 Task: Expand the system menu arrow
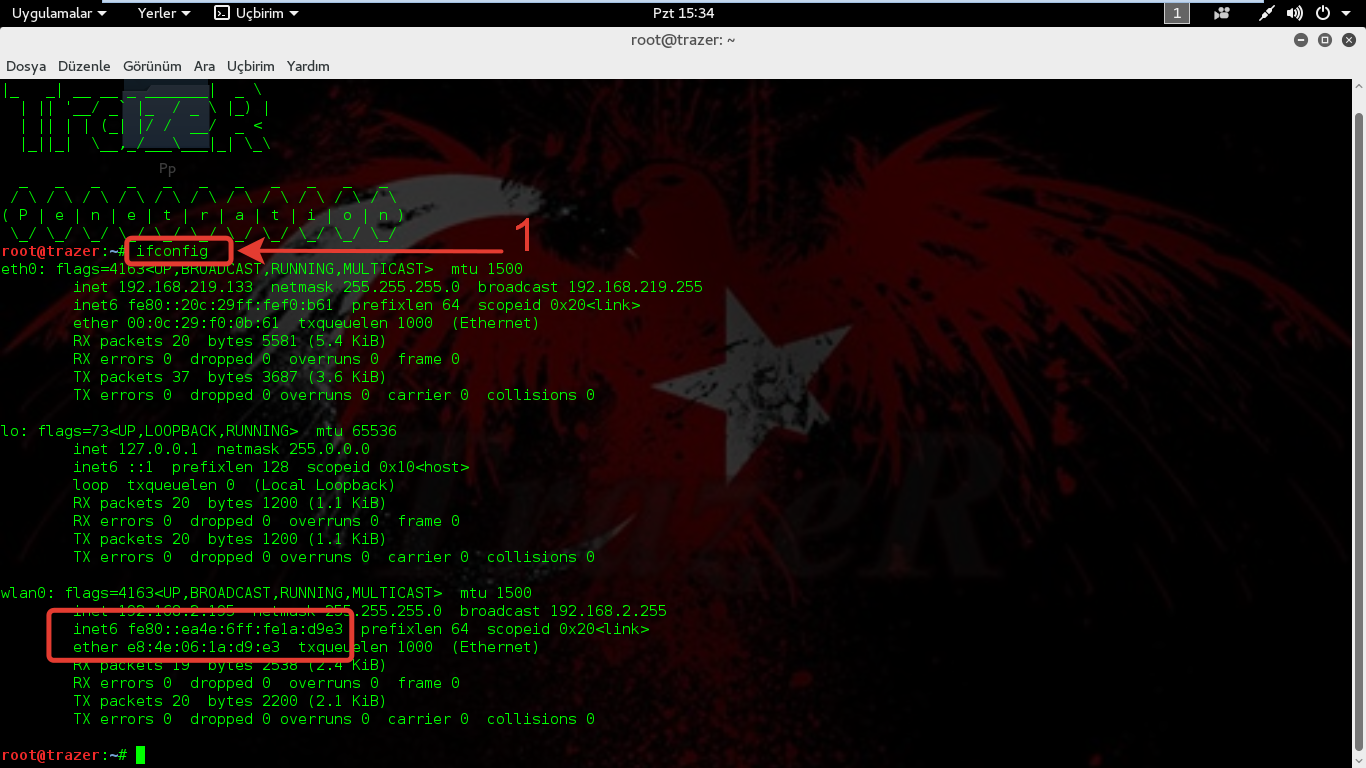(x=1345, y=13)
